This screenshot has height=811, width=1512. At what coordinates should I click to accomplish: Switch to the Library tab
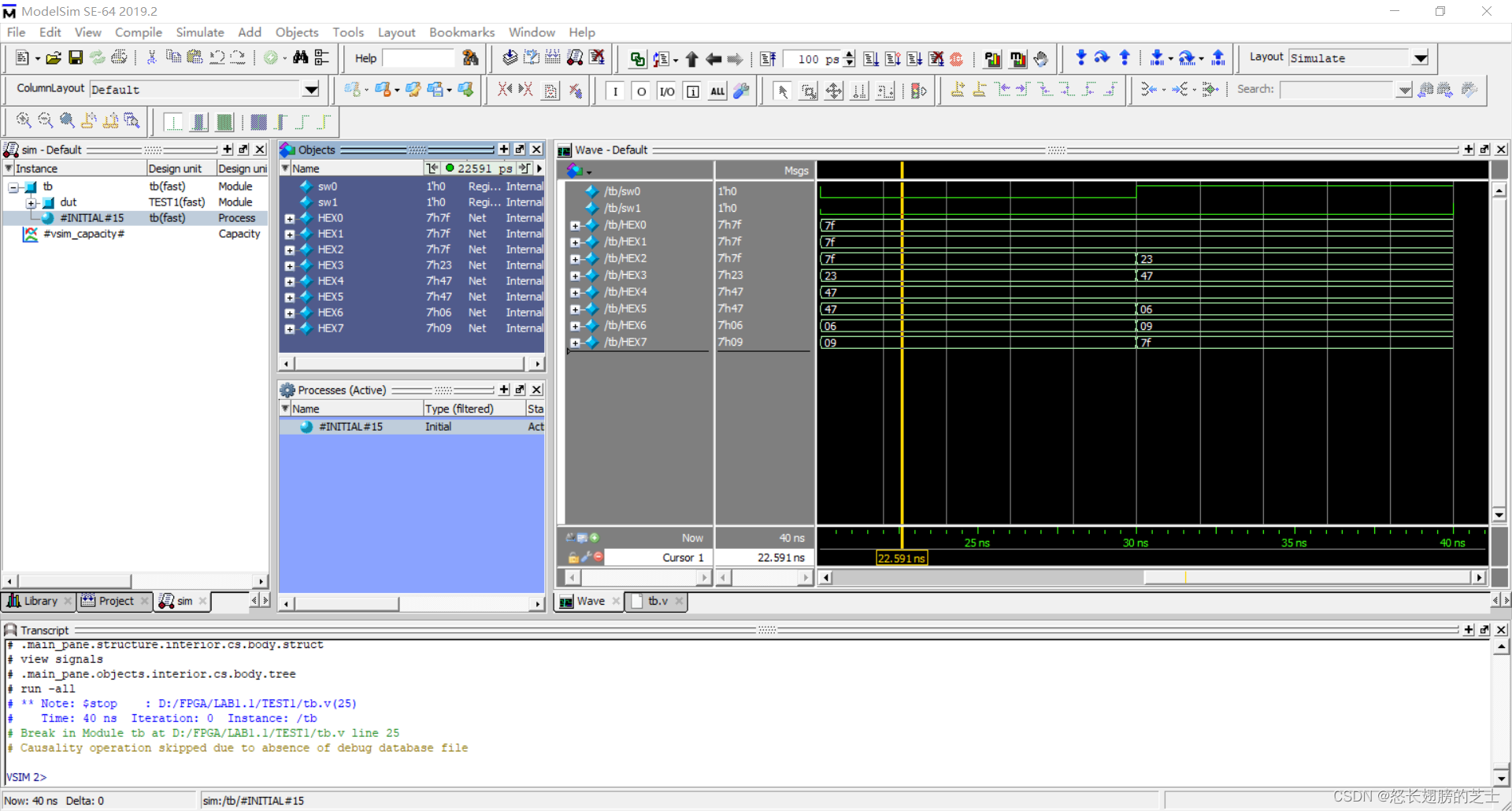click(x=39, y=601)
